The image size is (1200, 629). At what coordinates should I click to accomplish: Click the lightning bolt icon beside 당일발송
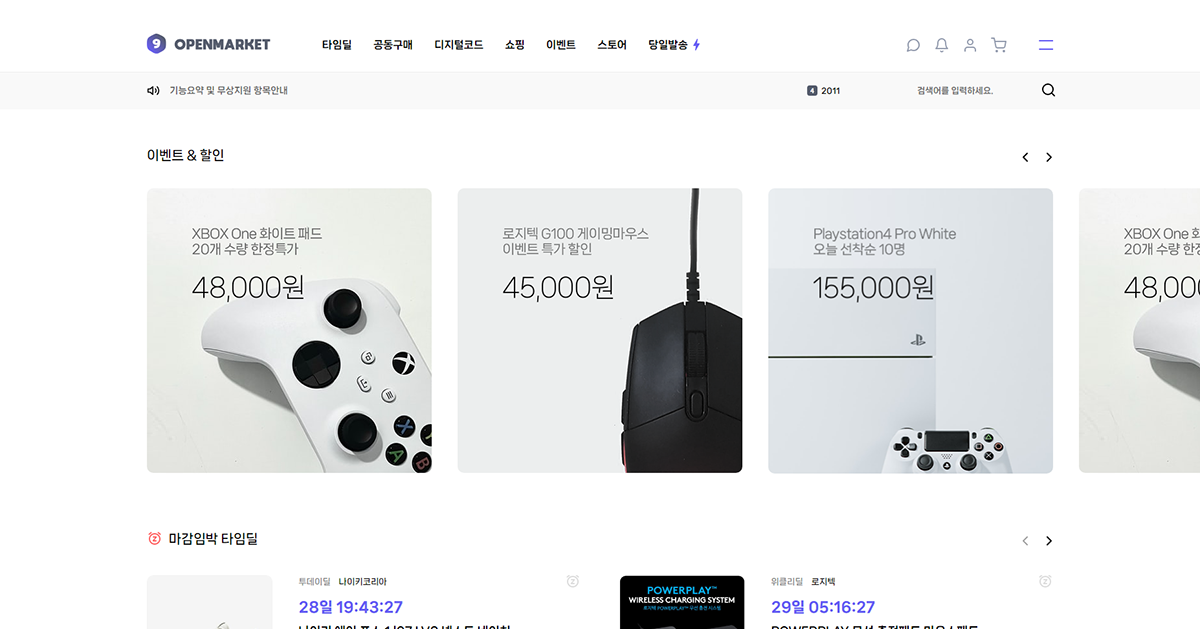(x=697, y=45)
